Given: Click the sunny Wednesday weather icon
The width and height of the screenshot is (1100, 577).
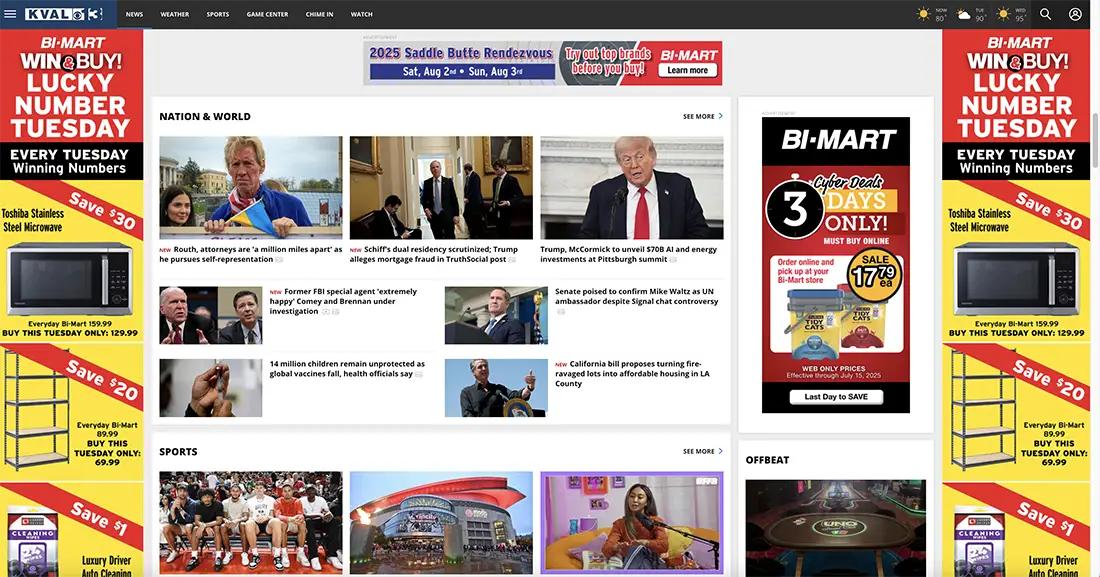Looking at the screenshot, I should pyautogui.click(x=1004, y=14).
